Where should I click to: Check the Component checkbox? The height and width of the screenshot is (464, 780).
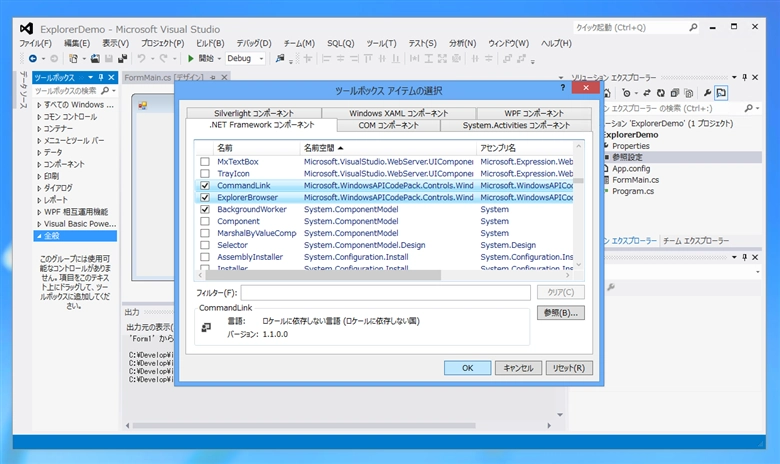[205, 221]
